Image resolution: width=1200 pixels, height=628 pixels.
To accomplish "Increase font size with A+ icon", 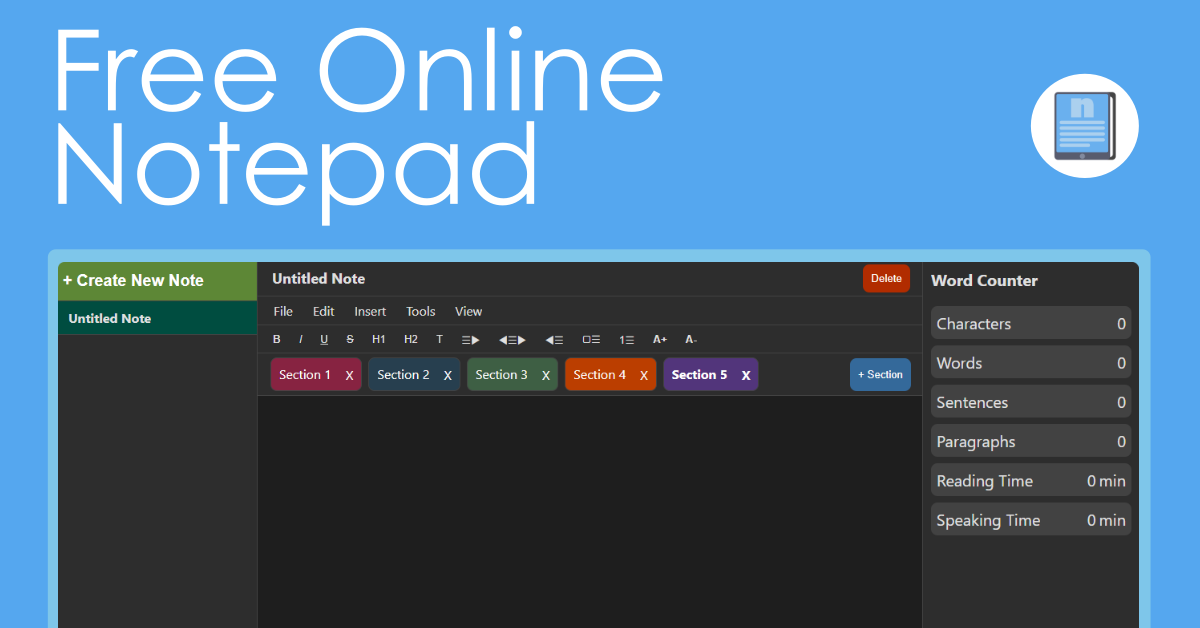I will 659,339.
